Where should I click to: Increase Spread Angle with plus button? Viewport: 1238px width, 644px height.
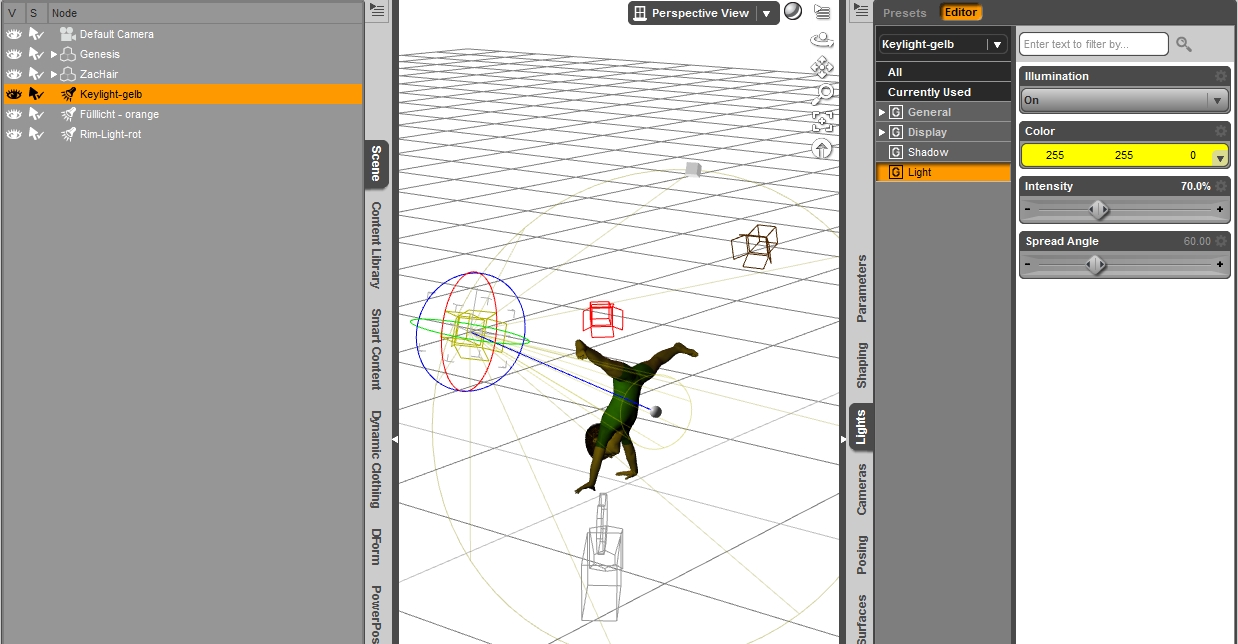pyautogui.click(x=1220, y=265)
